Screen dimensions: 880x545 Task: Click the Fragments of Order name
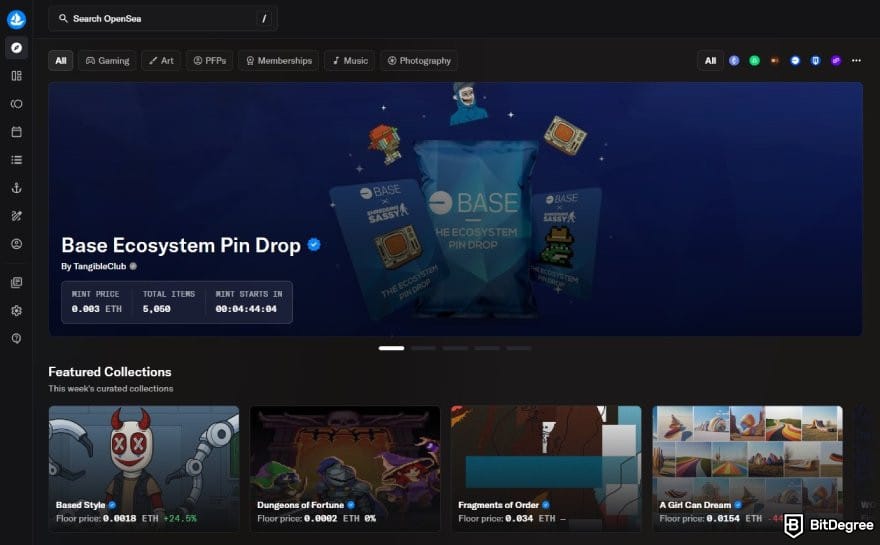coord(498,505)
